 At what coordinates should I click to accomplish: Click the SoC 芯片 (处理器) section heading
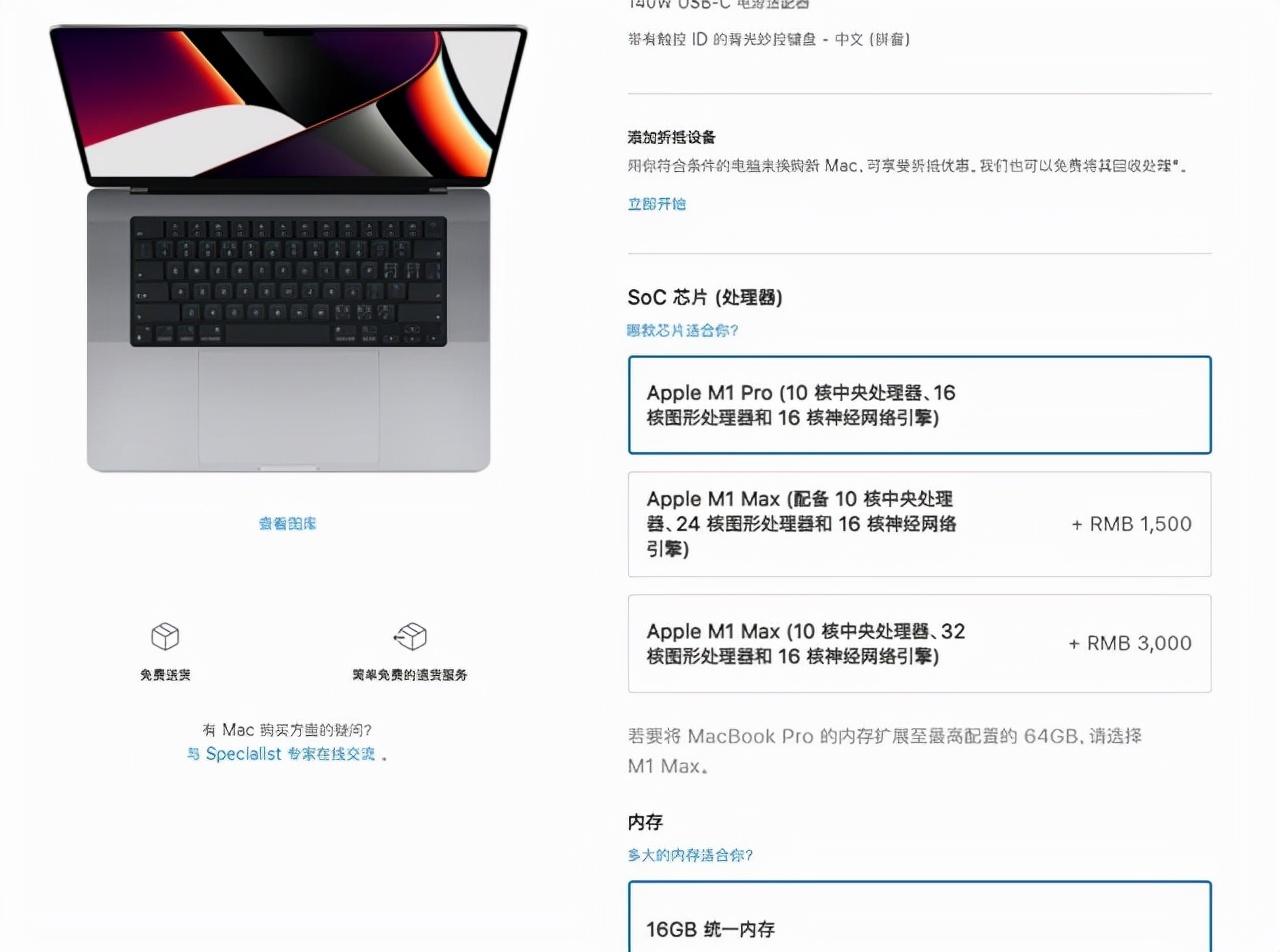[x=705, y=298]
